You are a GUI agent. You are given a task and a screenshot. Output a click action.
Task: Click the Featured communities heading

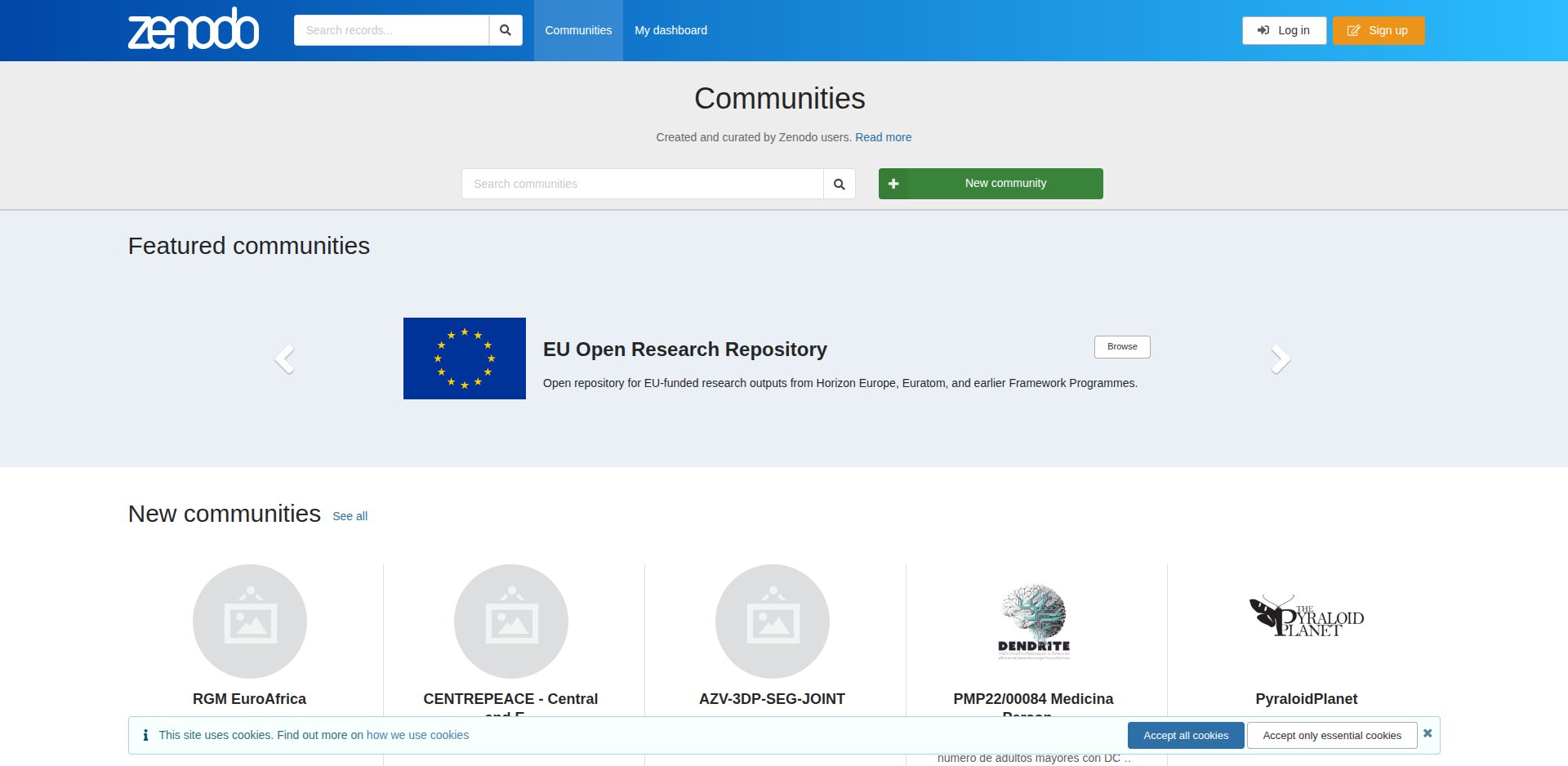(x=249, y=246)
